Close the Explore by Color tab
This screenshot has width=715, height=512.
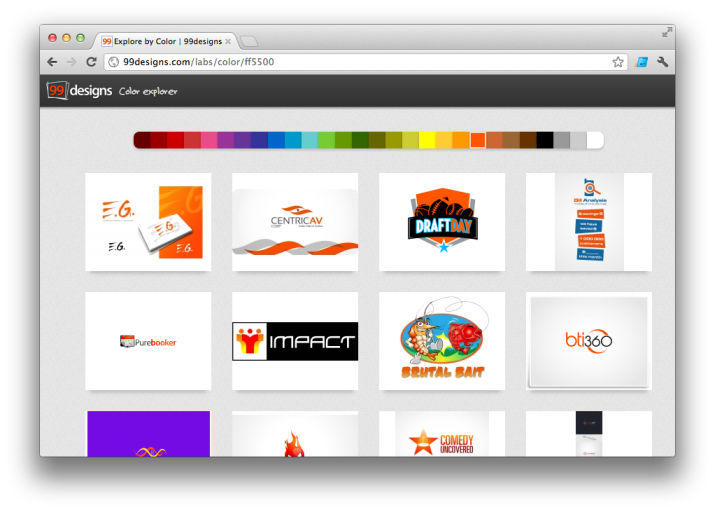tap(228, 41)
